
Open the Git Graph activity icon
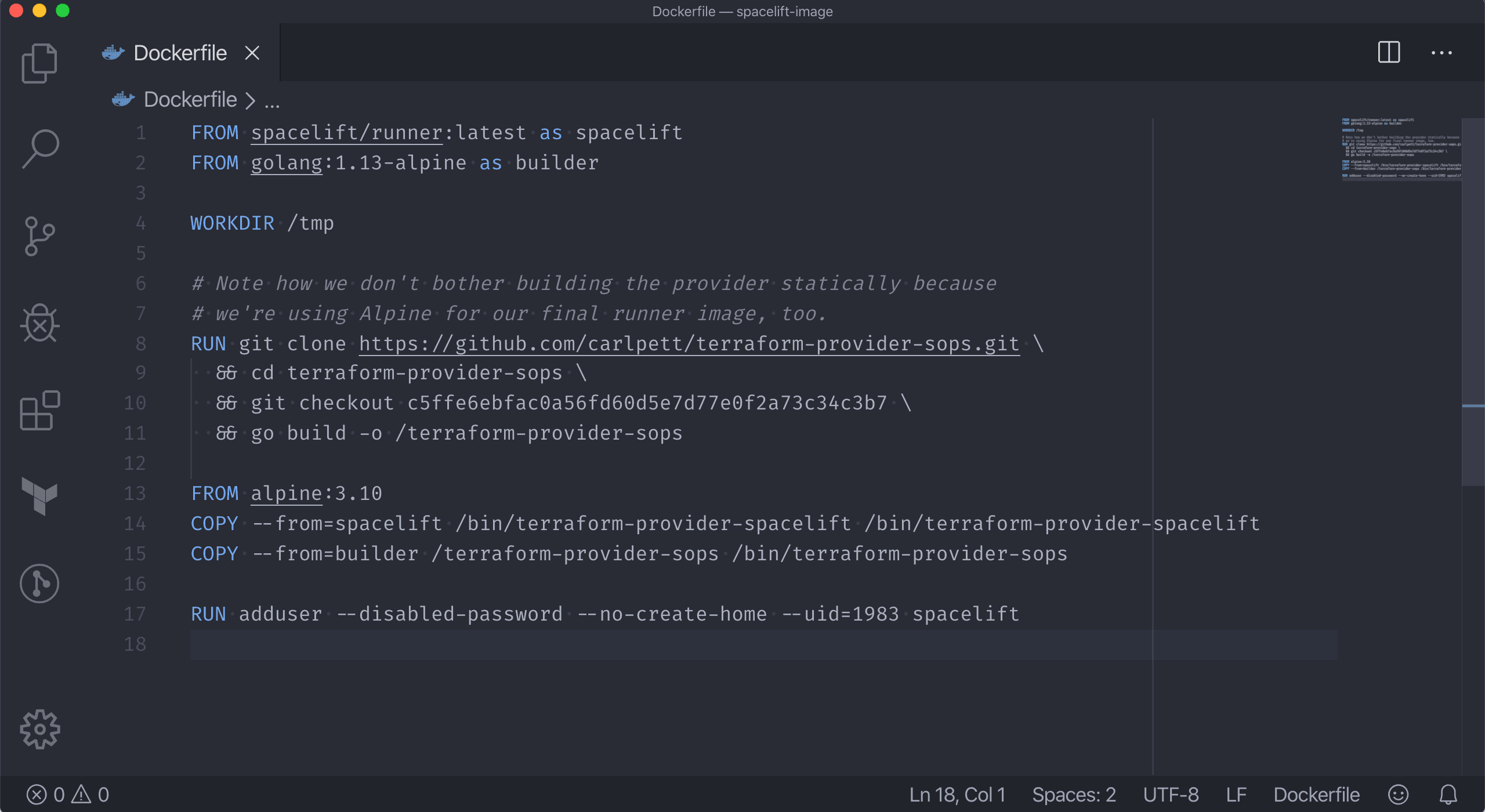[x=39, y=583]
